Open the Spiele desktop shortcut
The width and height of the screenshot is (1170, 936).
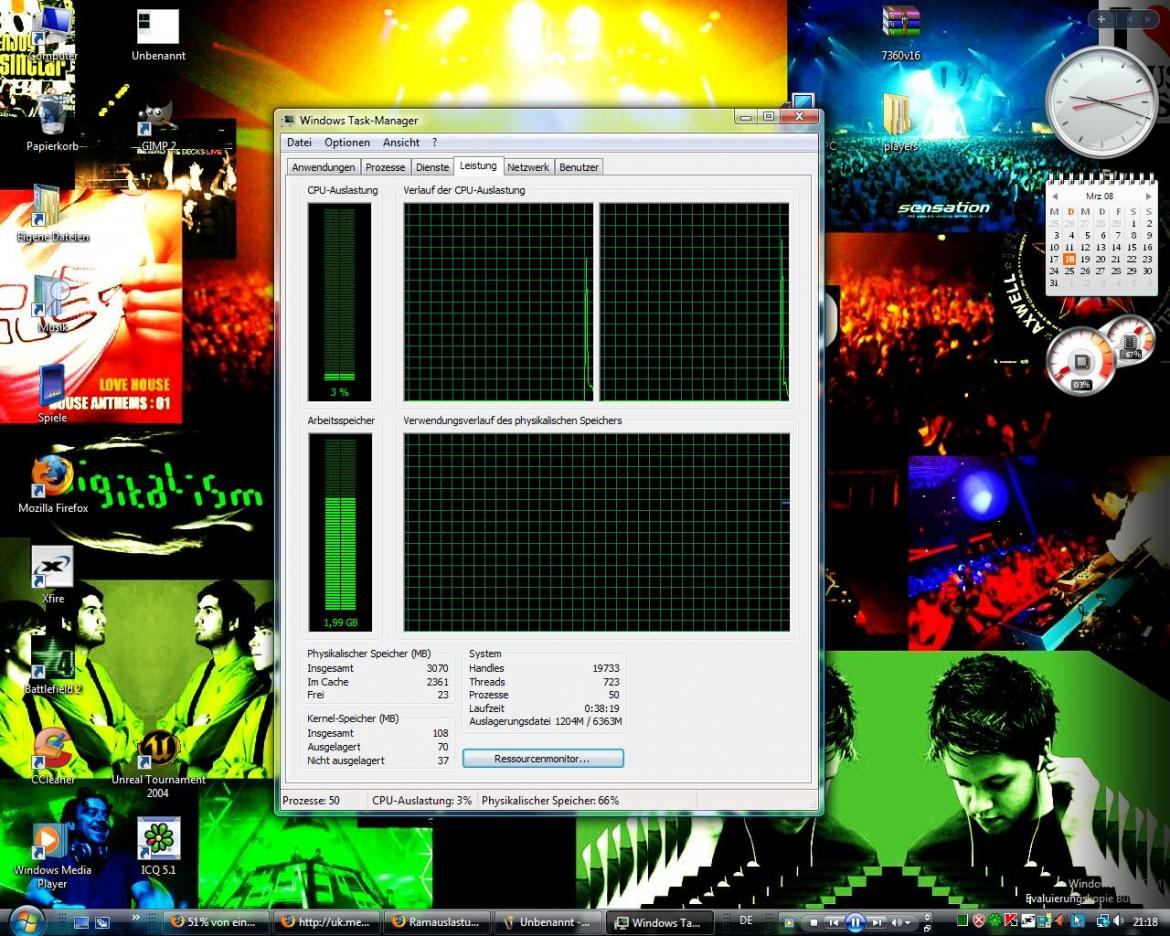tap(52, 394)
